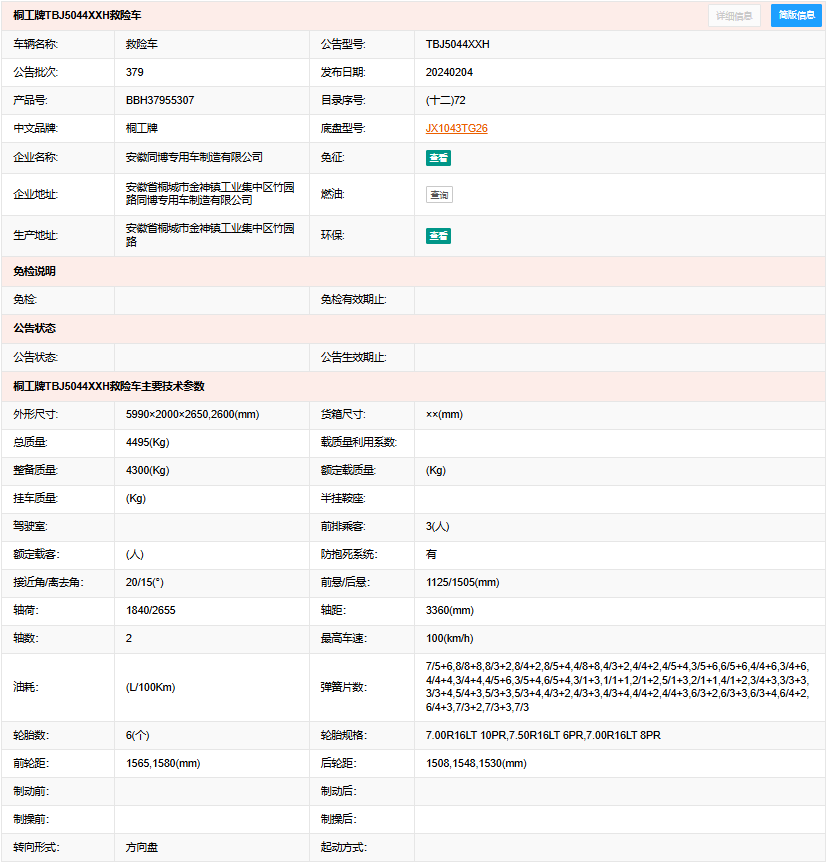Click the 详细信息 button

pyautogui.click(x=735, y=15)
